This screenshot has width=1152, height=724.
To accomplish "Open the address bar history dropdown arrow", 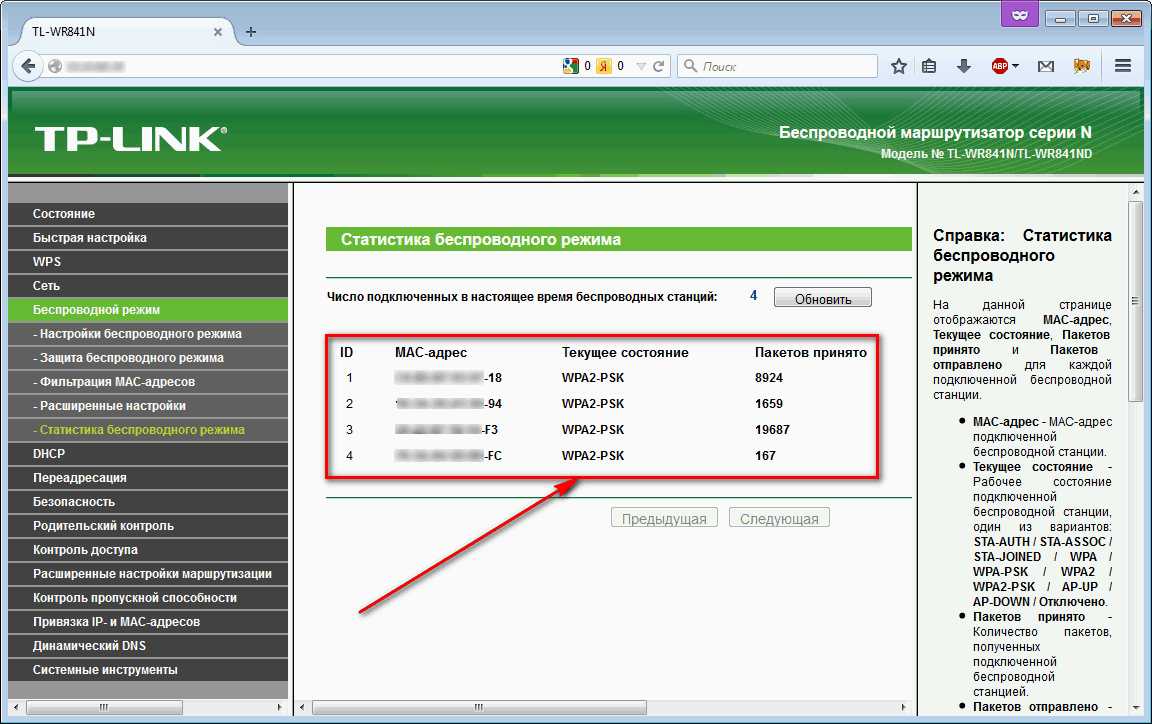I will (640, 66).
